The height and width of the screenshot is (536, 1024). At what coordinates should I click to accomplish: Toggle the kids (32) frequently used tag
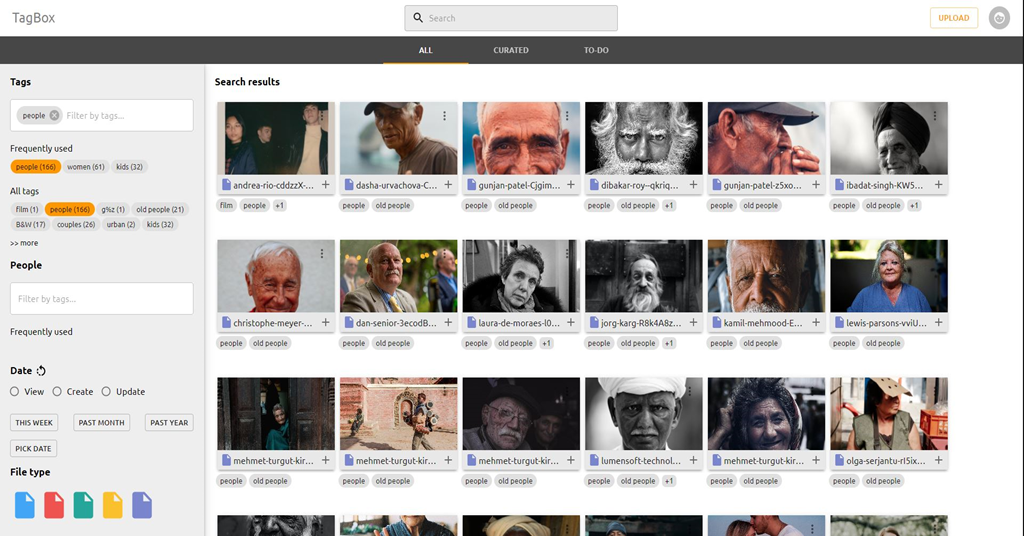pyautogui.click(x=129, y=166)
